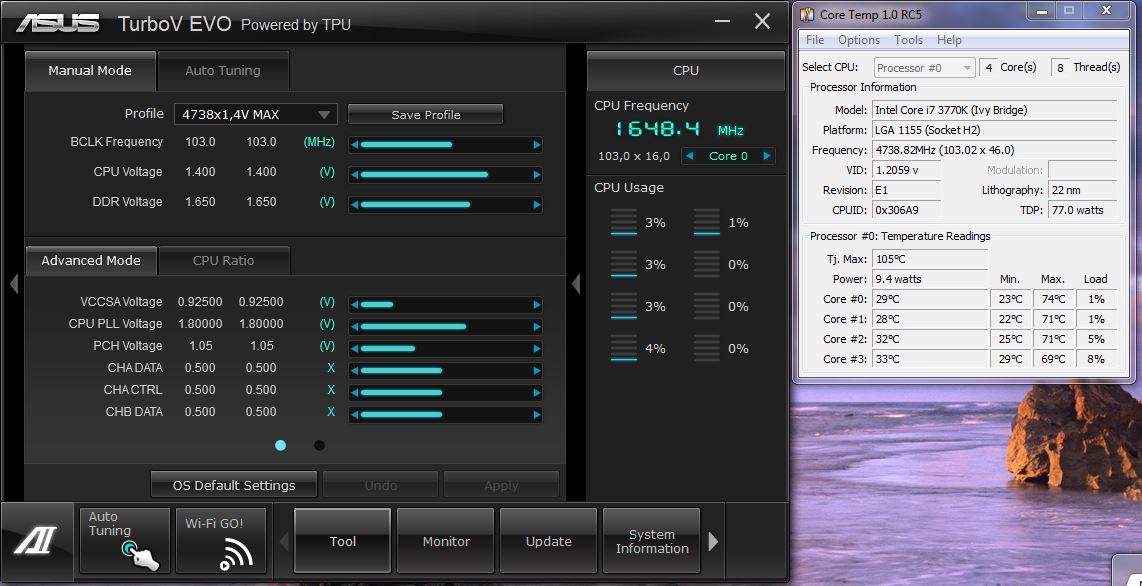Open the Monitor button
Viewport: 1142px width, 586px height.
(446, 541)
